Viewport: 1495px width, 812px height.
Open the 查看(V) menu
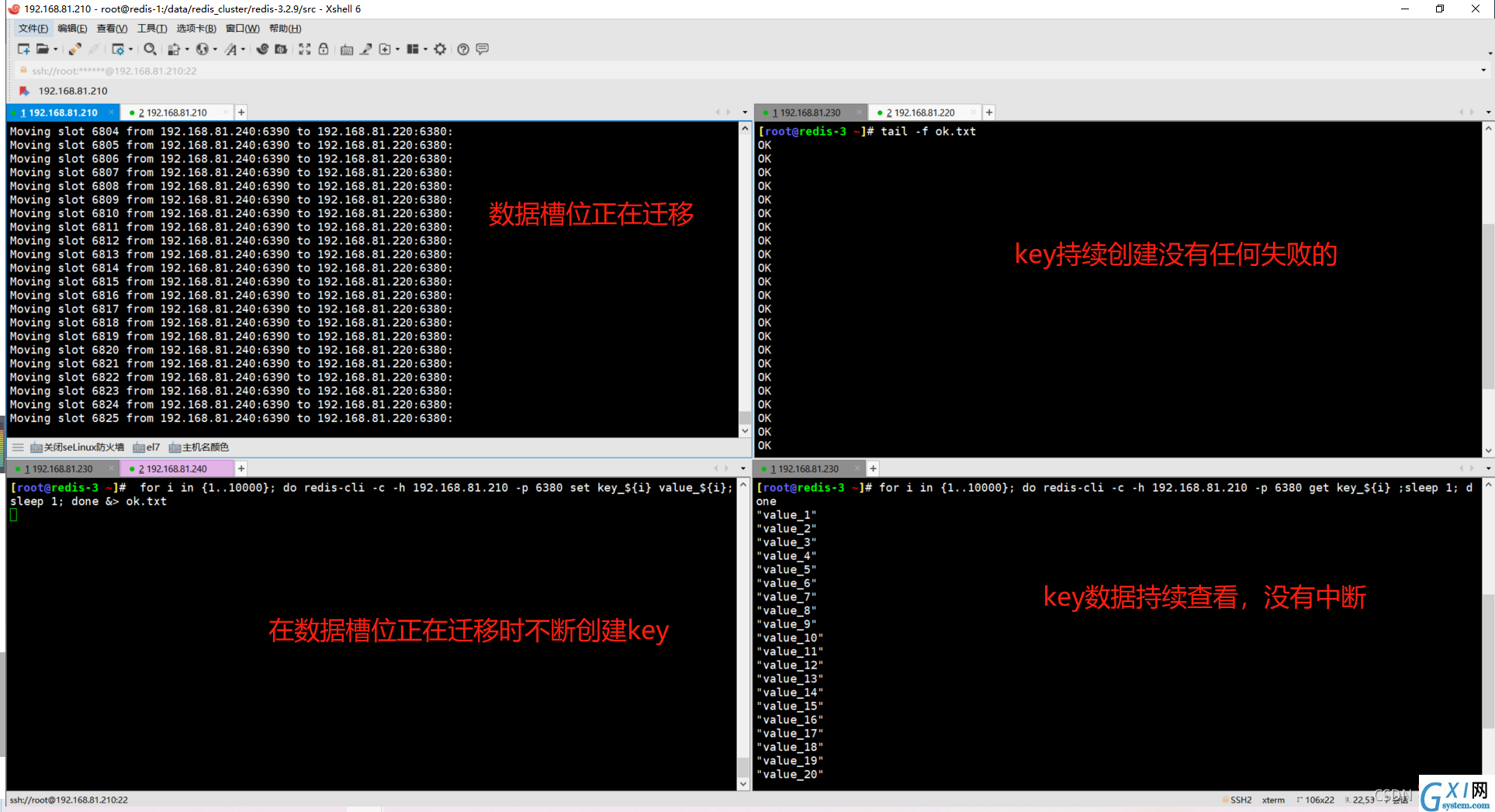coord(112,29)
